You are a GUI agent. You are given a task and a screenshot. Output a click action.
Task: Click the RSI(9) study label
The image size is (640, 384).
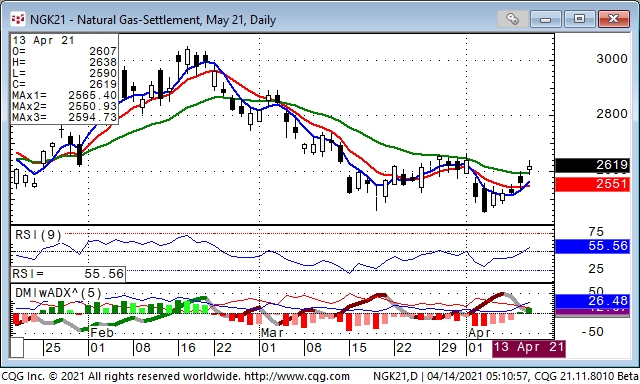click(x=38, y=235)
